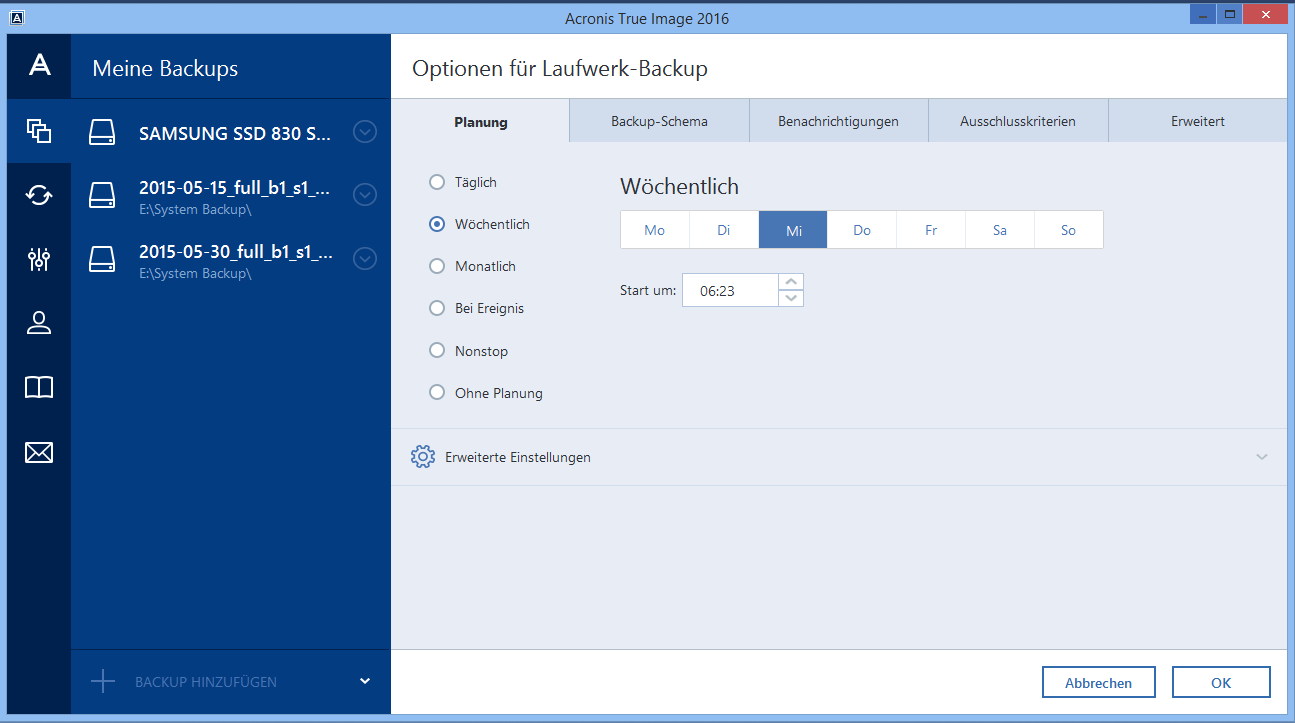The image size is (1295, 723).
Task: Open the Feedback envelope icon
Action: [39, 453]
